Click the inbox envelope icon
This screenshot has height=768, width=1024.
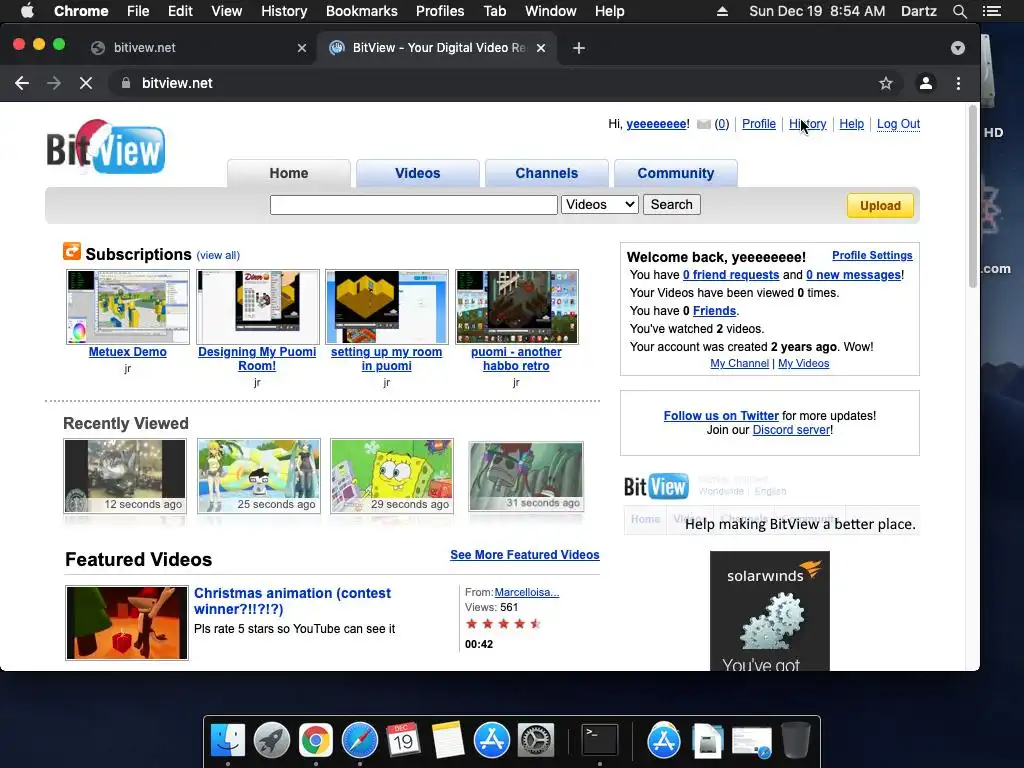click(703, 124)
